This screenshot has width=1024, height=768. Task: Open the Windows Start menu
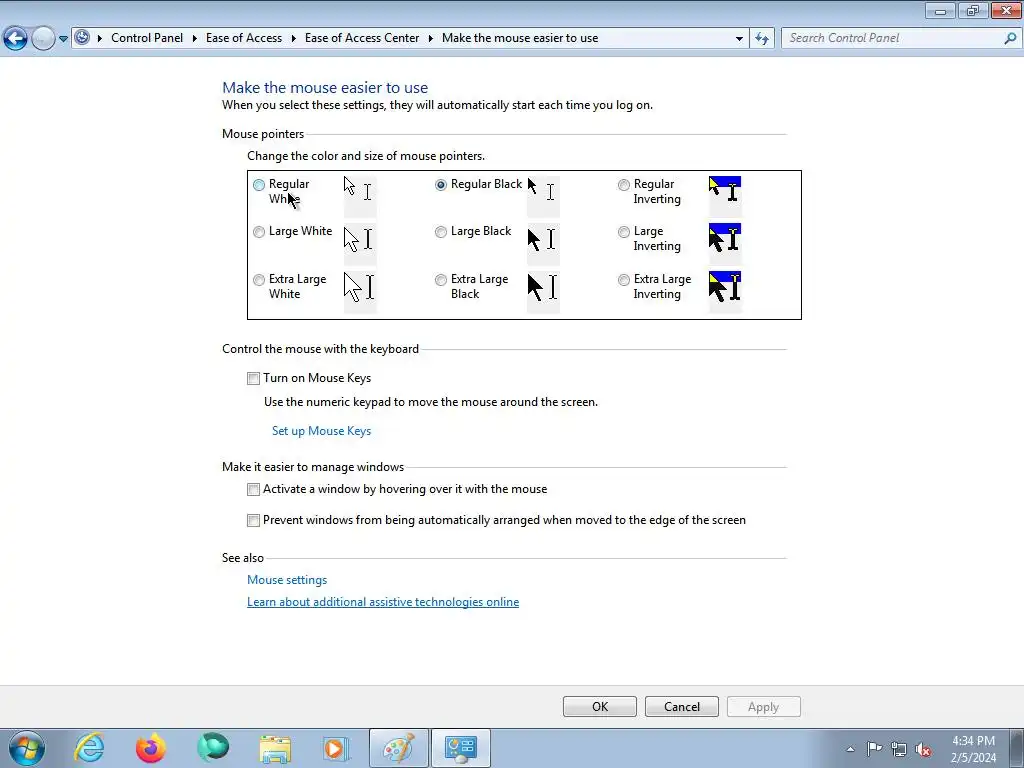(x=27, y=748)
